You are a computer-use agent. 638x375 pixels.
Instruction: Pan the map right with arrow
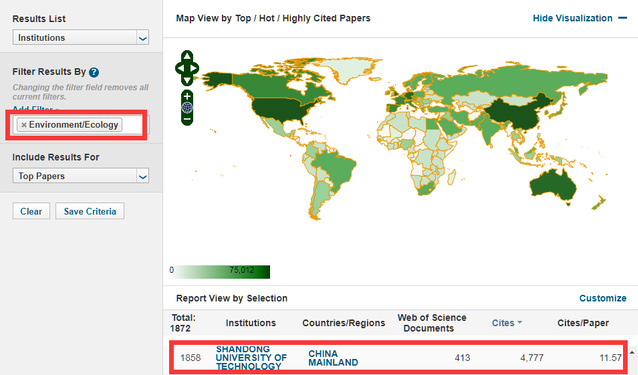(x=195, y=68)
